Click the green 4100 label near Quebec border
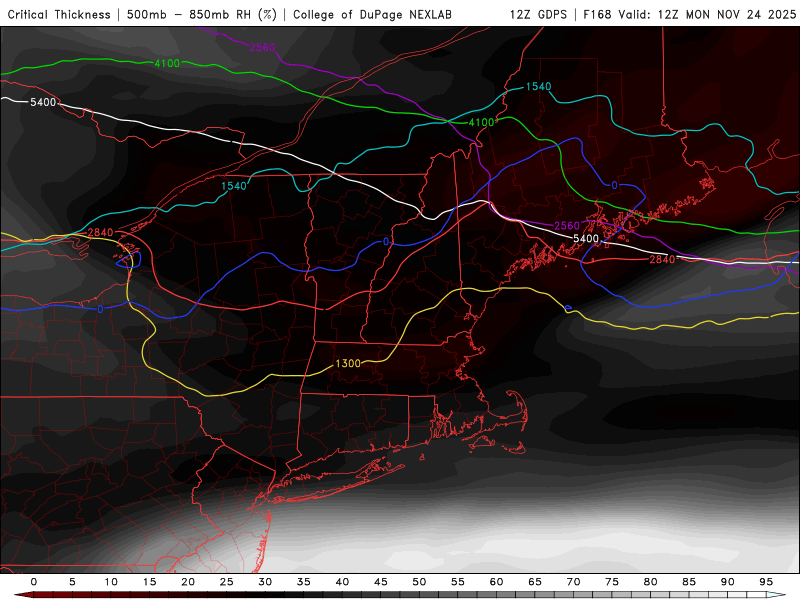The width and height of the screenshot is (800, 600). [x=481, y=122]
